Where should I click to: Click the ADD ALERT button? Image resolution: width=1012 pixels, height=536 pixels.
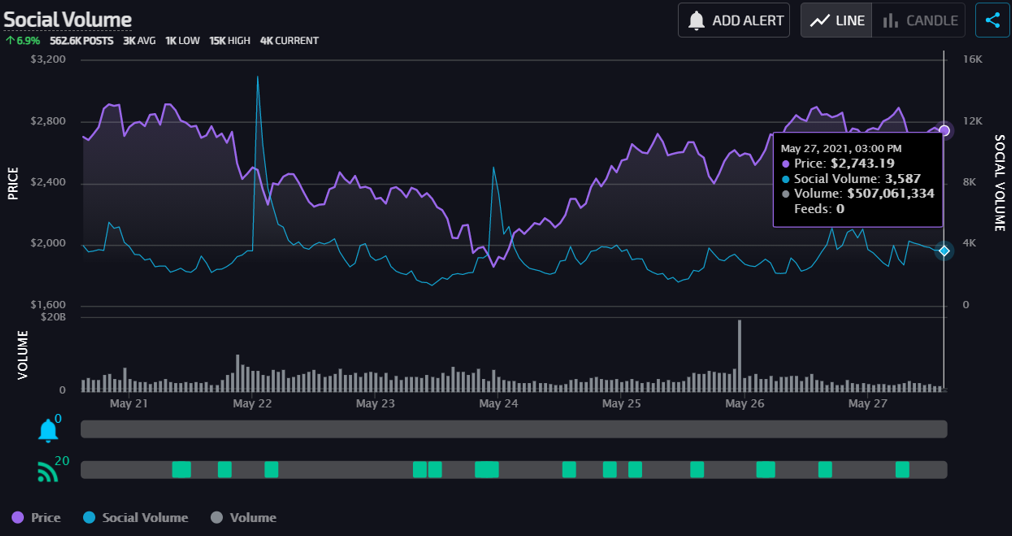click(733, 20)
